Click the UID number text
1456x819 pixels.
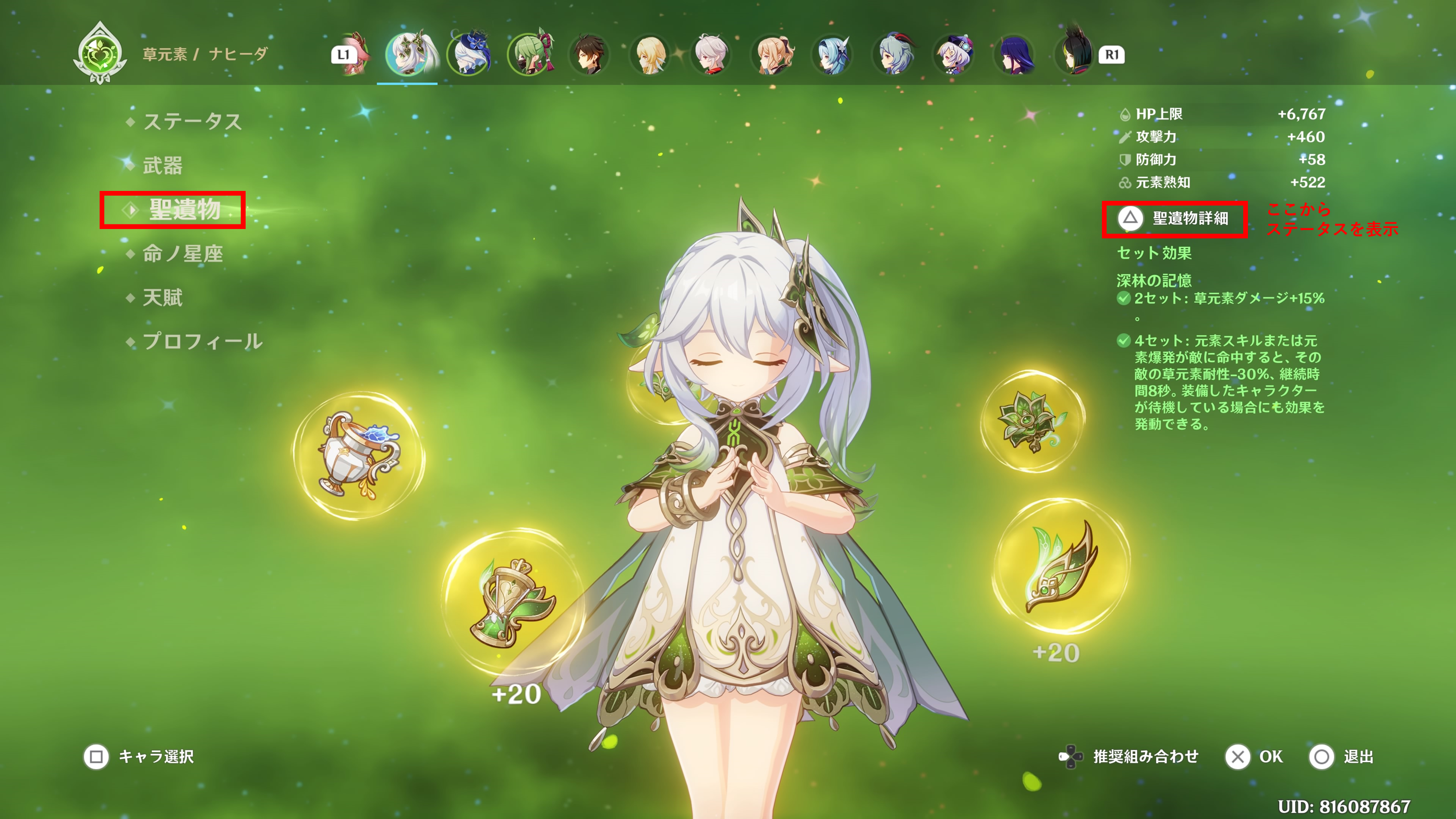pyautogui.click(x=1344, y=806)
